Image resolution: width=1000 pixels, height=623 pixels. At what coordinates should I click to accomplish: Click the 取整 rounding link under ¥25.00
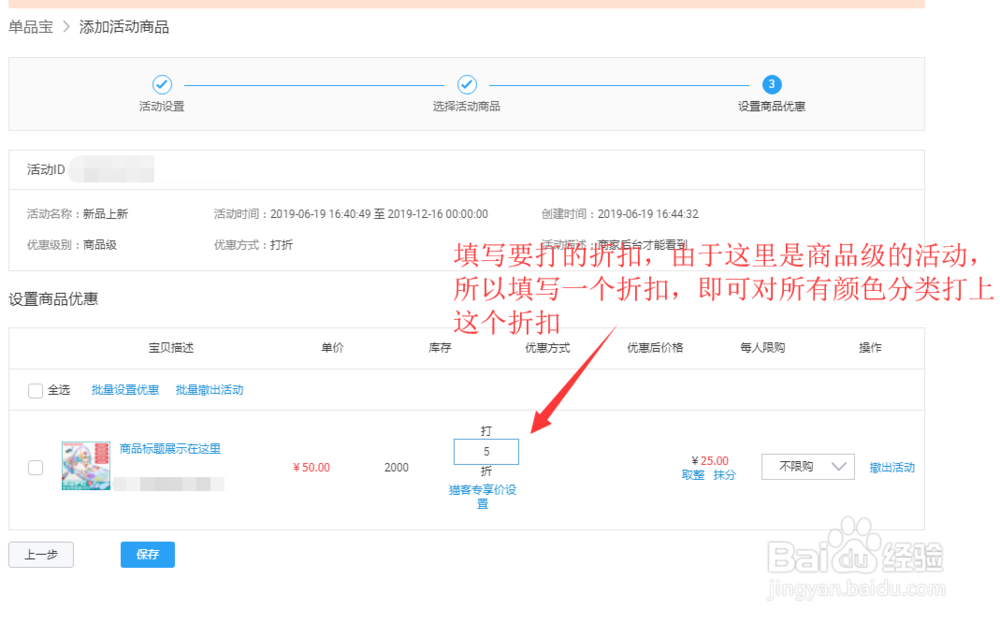pyautogui.click(x=694, y=475)
